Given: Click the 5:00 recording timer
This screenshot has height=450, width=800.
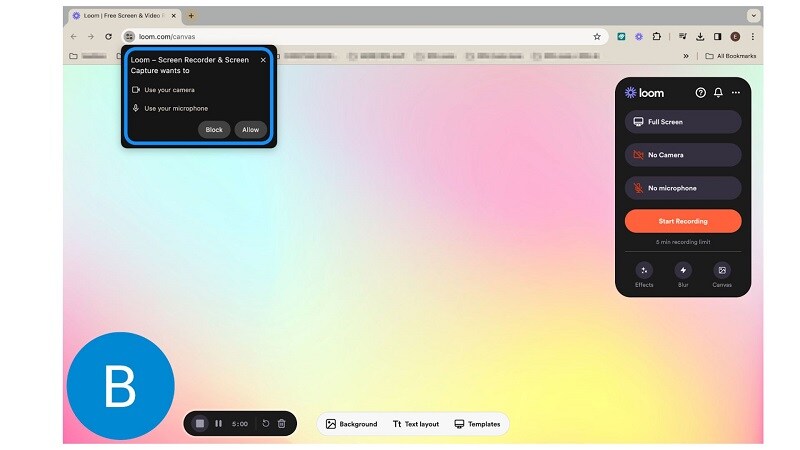Looking at the screenshot, I should click(x=240, y=424).
